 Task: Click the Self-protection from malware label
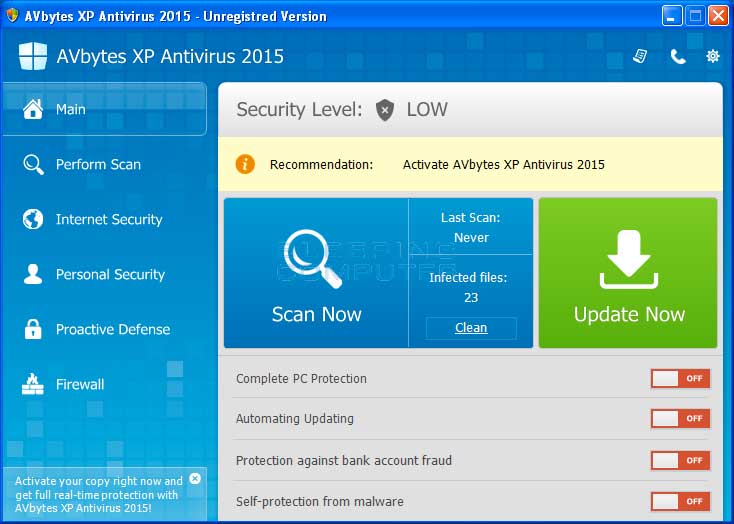[x=320, y=502]
